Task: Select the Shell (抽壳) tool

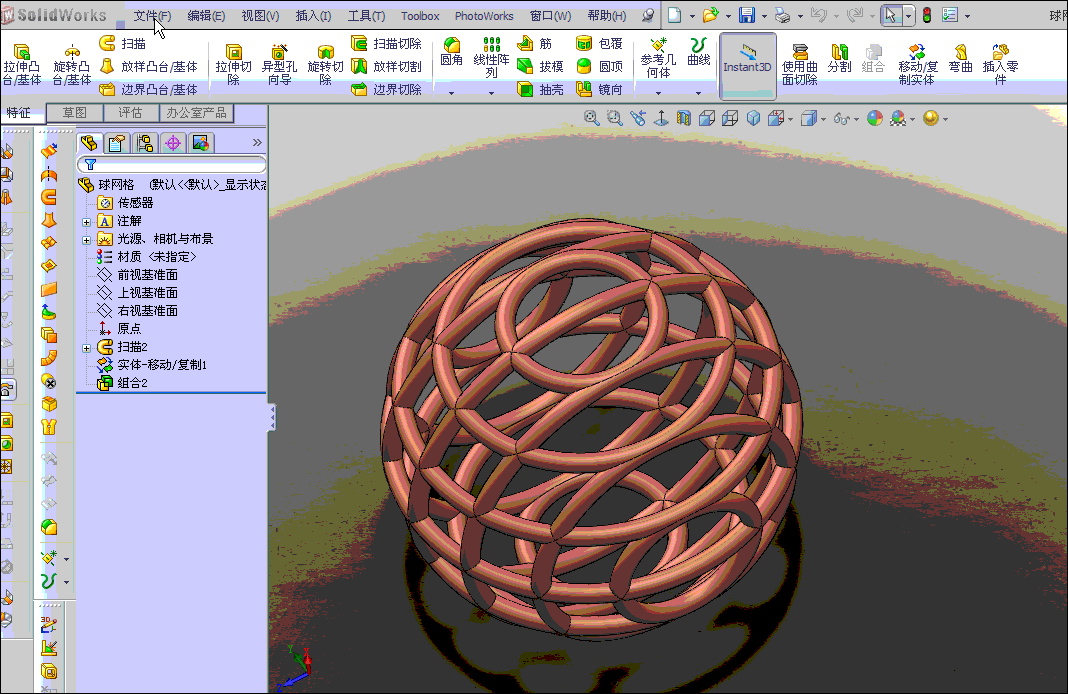Action: click(x=540, y=89)
